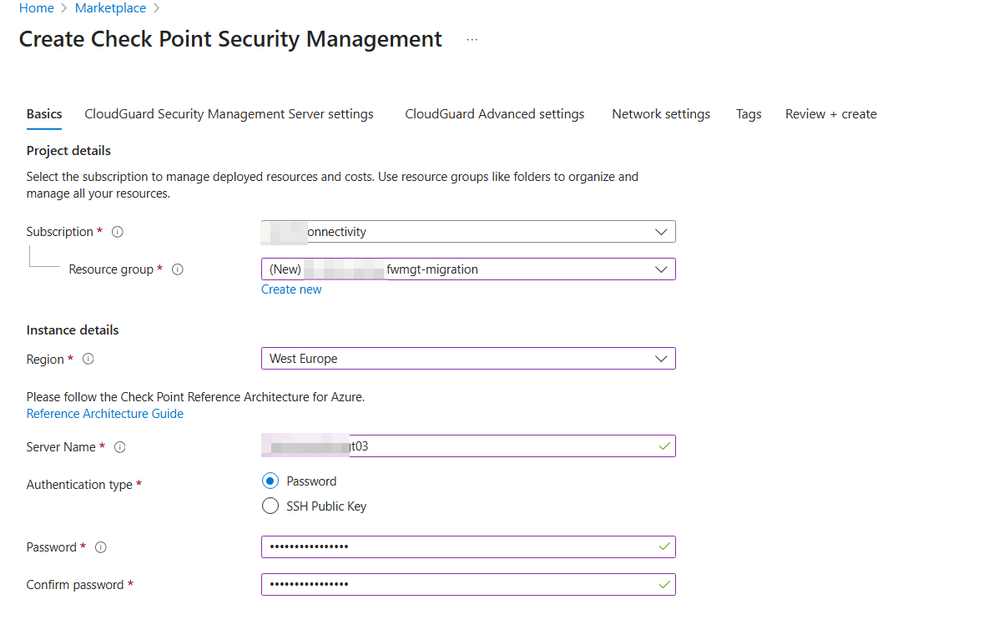Focus the Password input field
Image resolution: width=999 pixels, height=644 pixels.
pyautogui.click(x=468, y=547)
